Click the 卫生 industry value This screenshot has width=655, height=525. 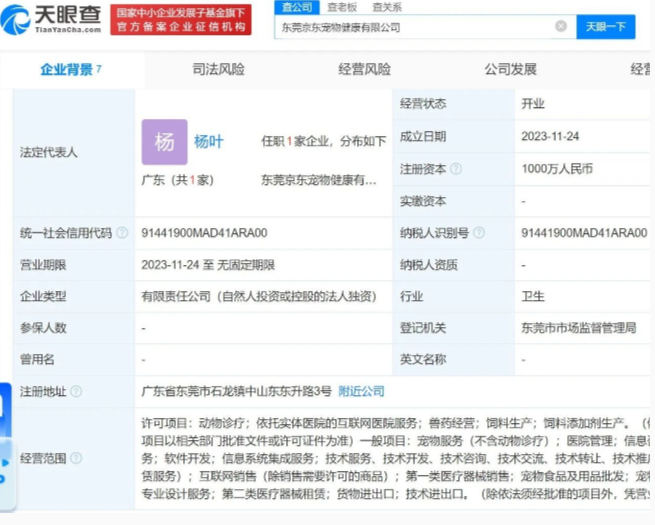pos(533,297)
